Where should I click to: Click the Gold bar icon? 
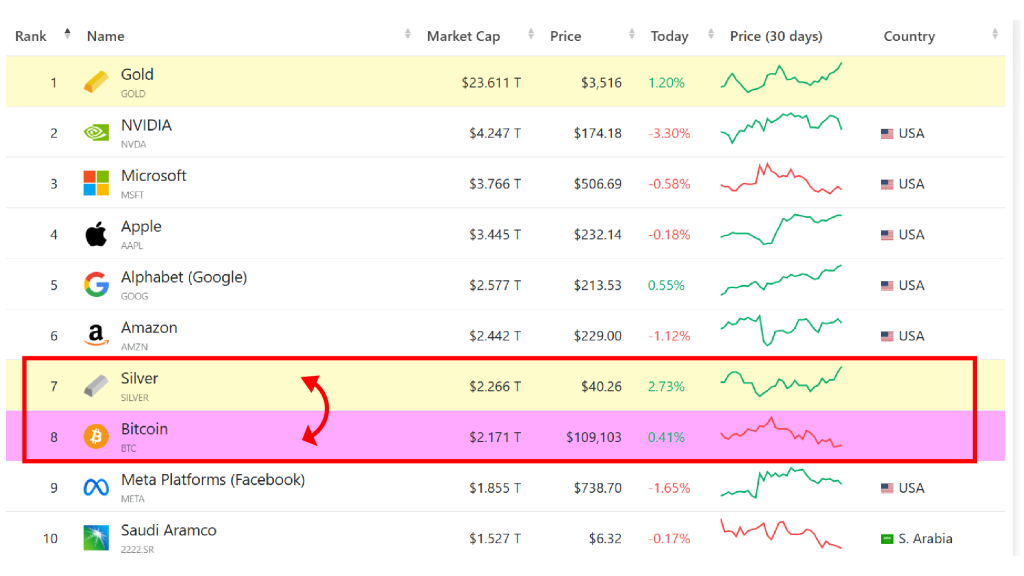coord(96,82)
